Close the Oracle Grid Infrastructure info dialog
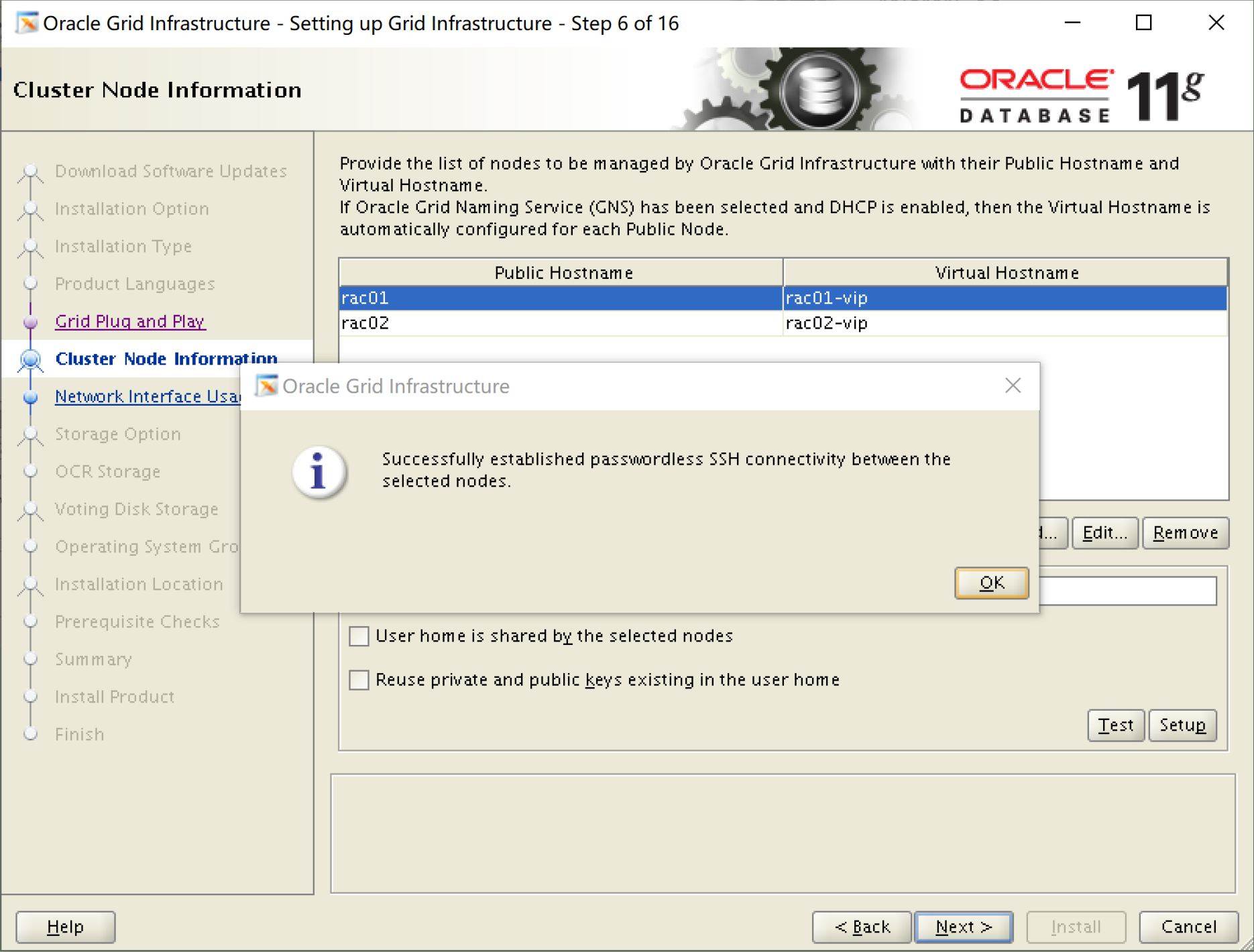Image resolution: width=1254 pixels, height=952 pixels. 1013,385
